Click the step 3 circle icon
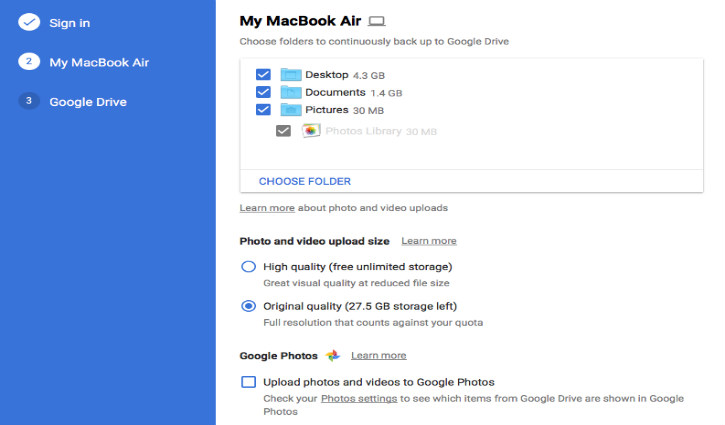The height and width of the screenshot is (425, 725). point(29,102)
